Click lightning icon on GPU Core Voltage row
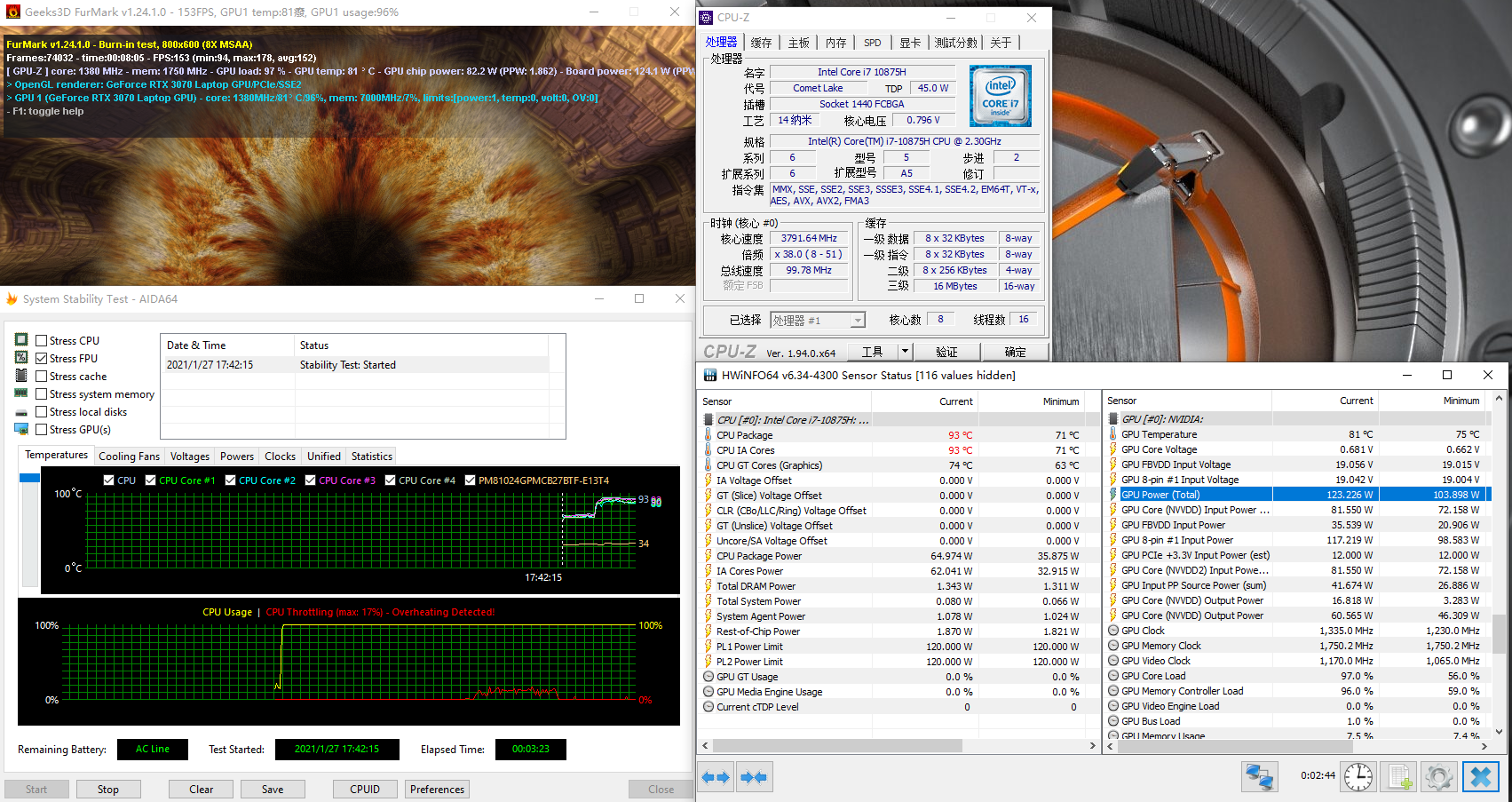Screen dimensions: 1512x802 coord(1113,449)
